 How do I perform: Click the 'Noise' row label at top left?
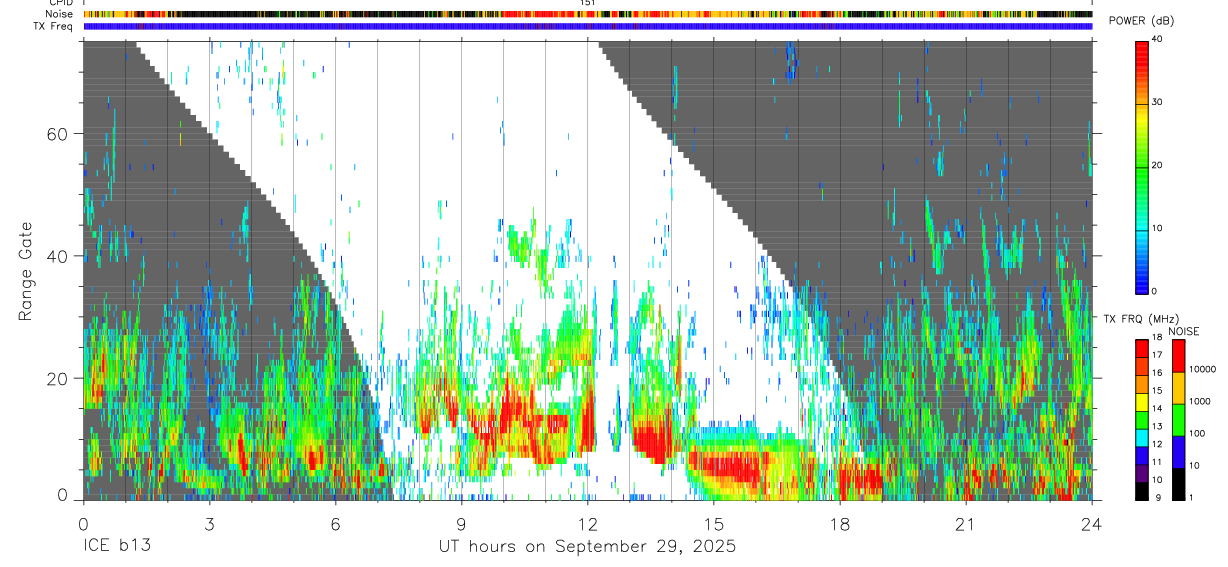pos(58,14)
